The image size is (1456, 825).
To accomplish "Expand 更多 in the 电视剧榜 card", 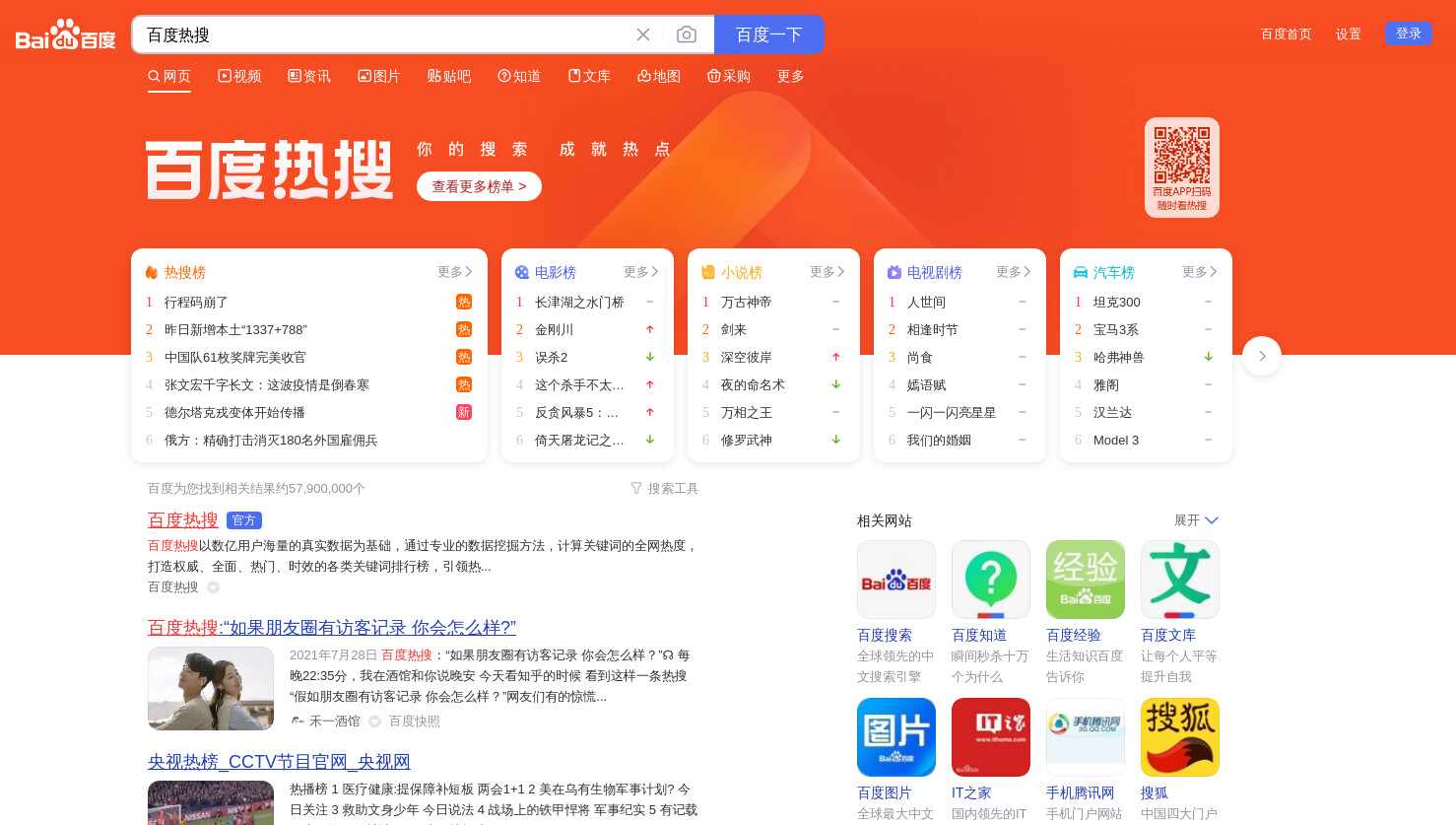I will click(x=1014, y=272).
